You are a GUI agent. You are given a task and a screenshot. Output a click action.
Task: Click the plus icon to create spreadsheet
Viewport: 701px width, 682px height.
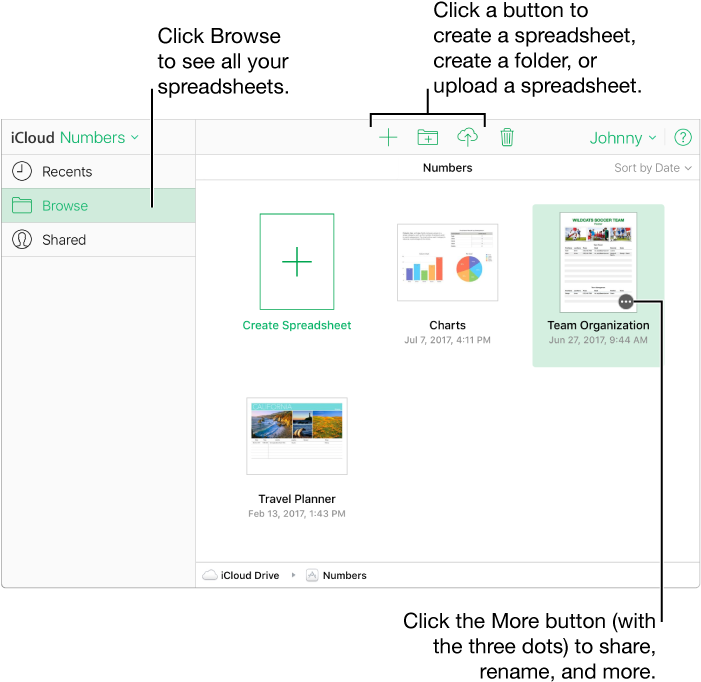[388, 137]
